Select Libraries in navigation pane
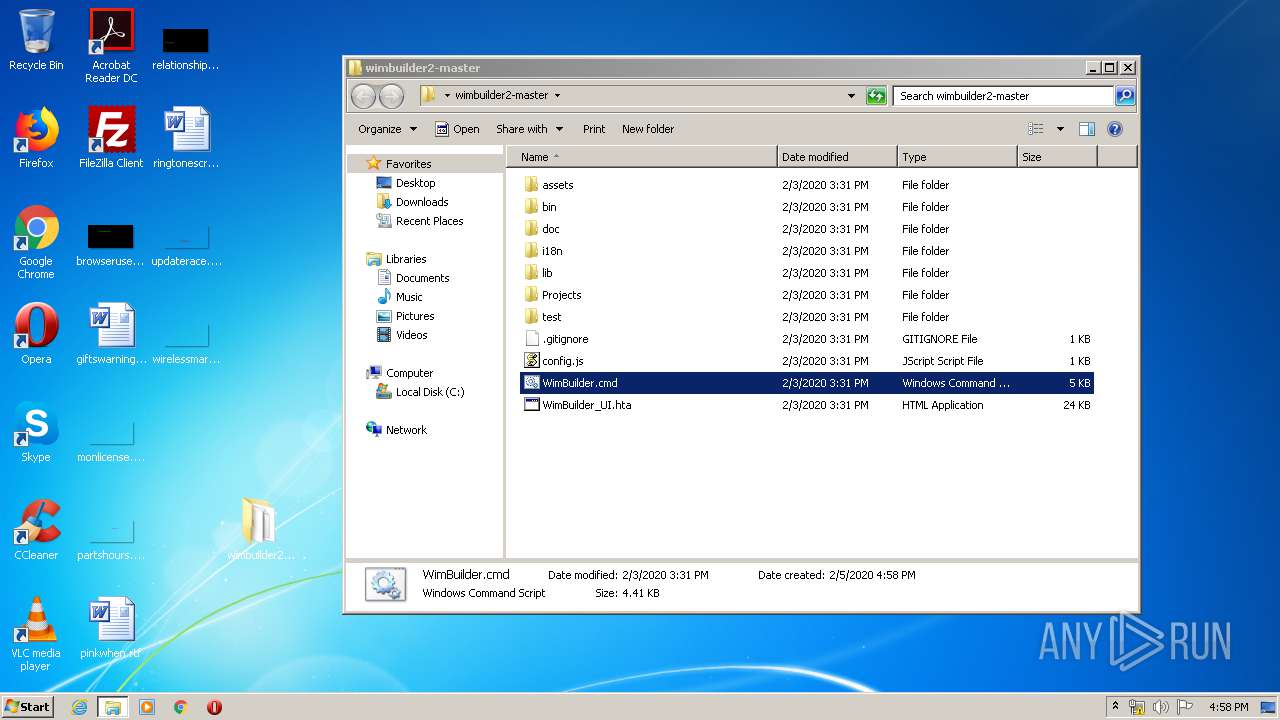1280x720 pixels. [x=406, y=259]
